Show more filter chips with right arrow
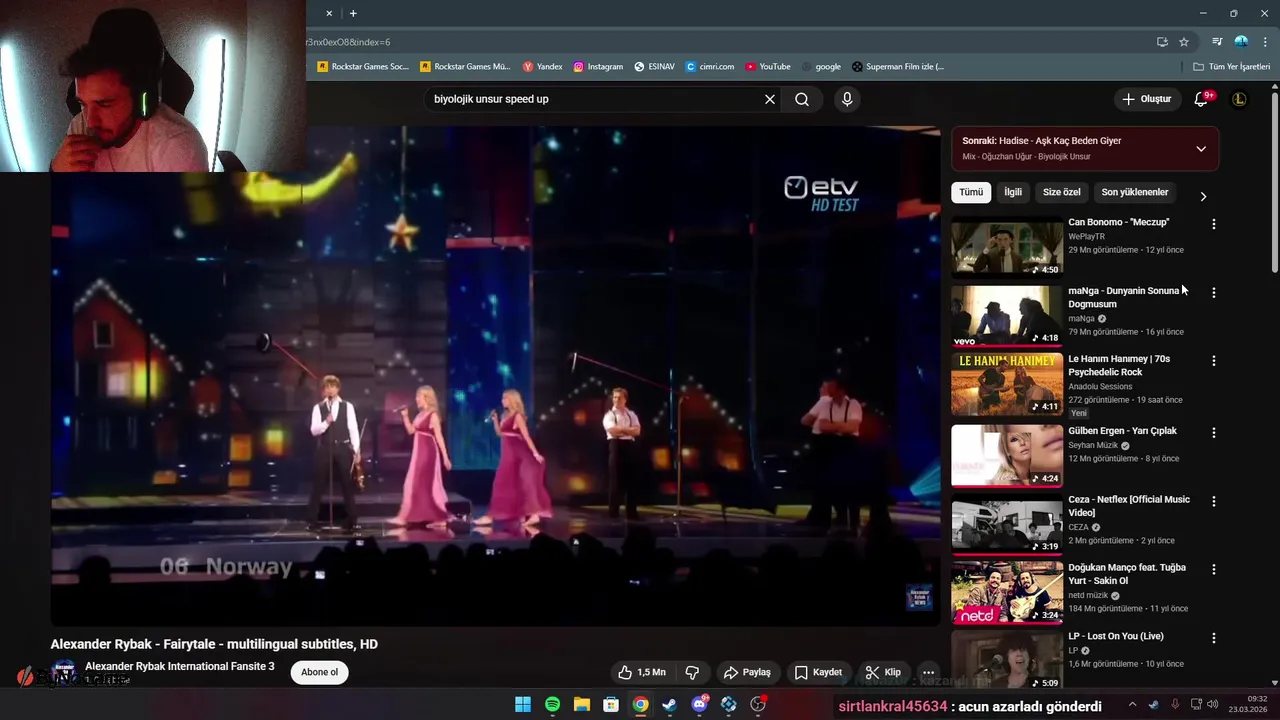 pyautogui.click(x=1203, y=196)
